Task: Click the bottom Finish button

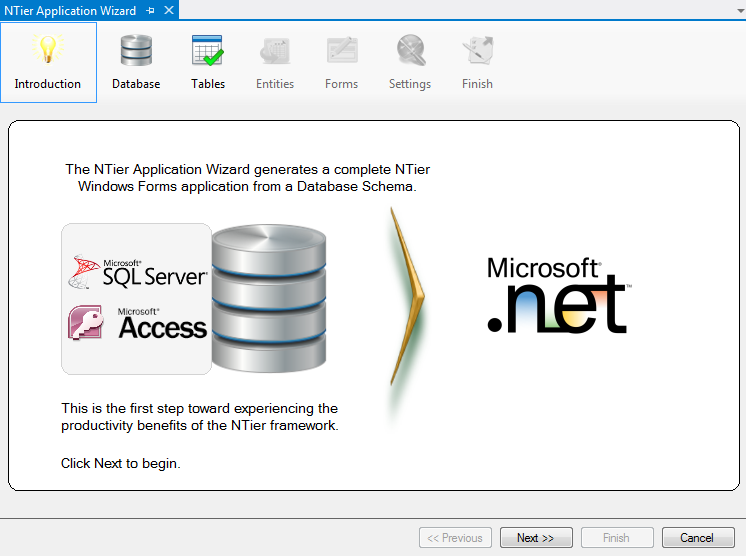Action: [617, 537]
